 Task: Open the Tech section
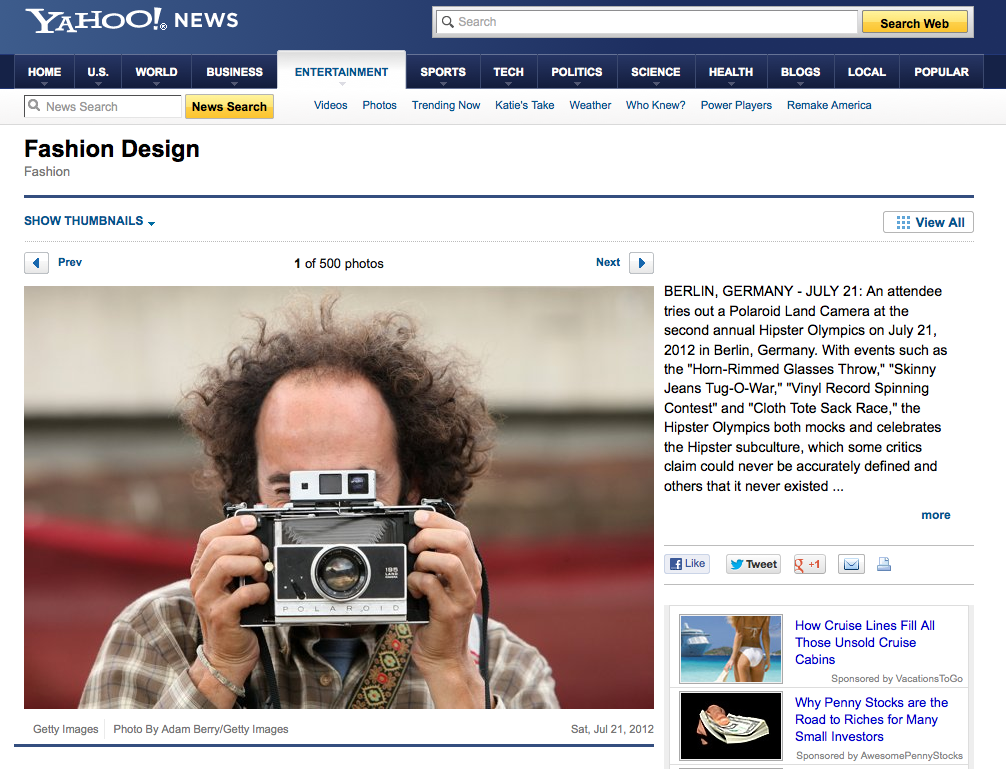(509, 72)
